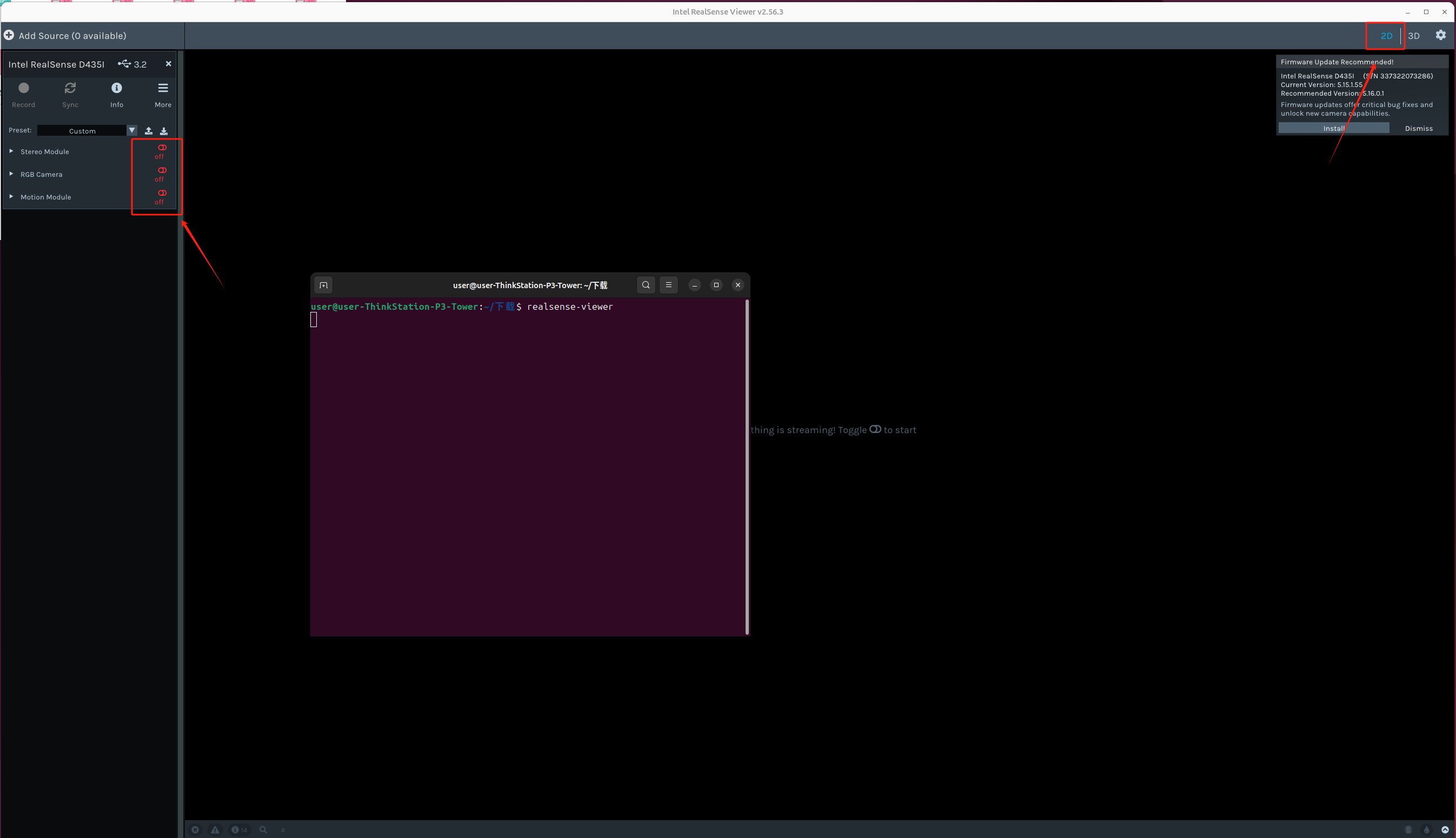This screenshot has height=838, width=1456.
Task: Click the Intel RealSense D435I device title
Action: pos(56,64)
